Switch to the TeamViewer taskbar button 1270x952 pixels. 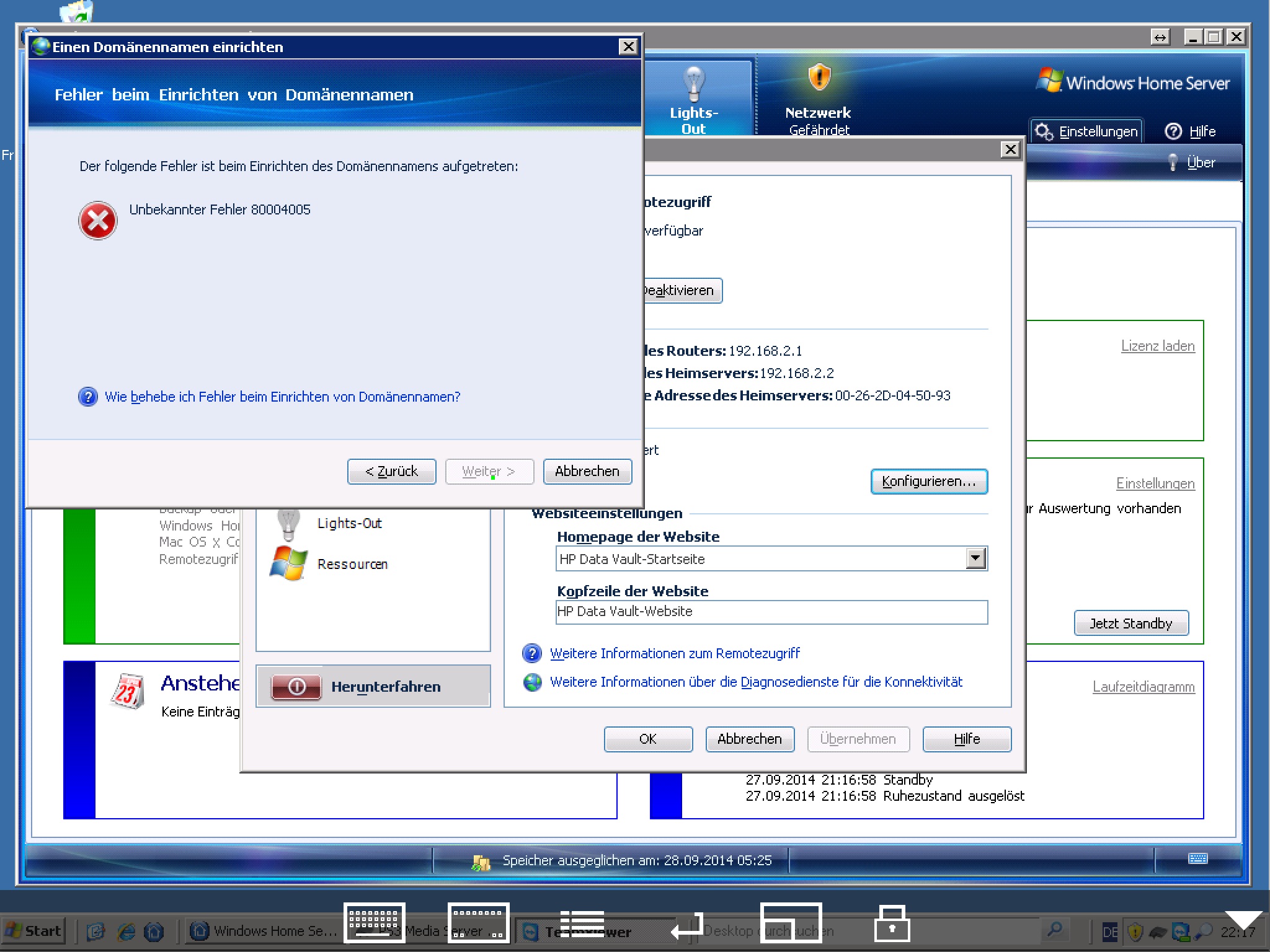[x=594, y=931]
